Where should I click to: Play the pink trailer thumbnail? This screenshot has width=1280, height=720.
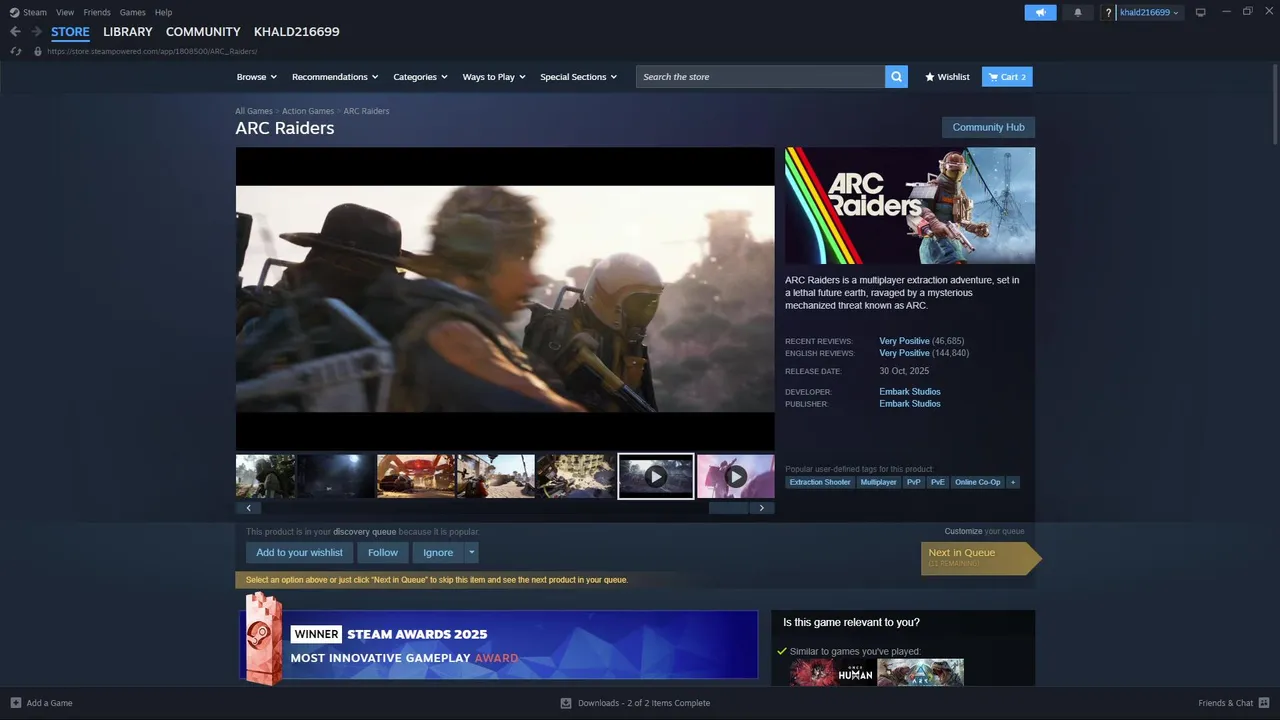coord(735,476)
